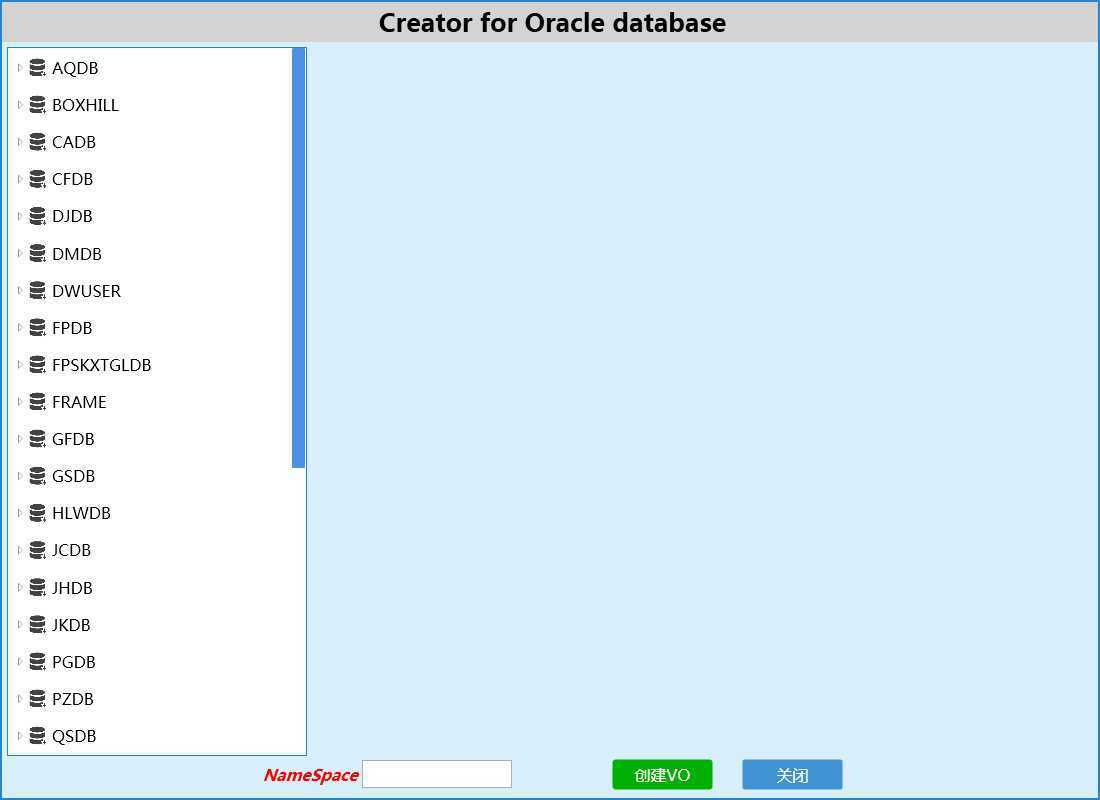Expand the BOXHILL tree node
1100x800 pixels.
pyautogui.click(x=20, y=105)
